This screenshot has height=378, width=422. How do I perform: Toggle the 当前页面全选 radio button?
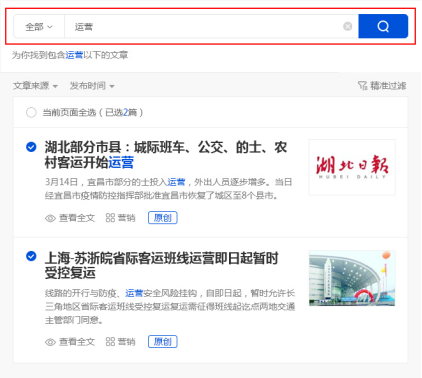coord(31,113)
